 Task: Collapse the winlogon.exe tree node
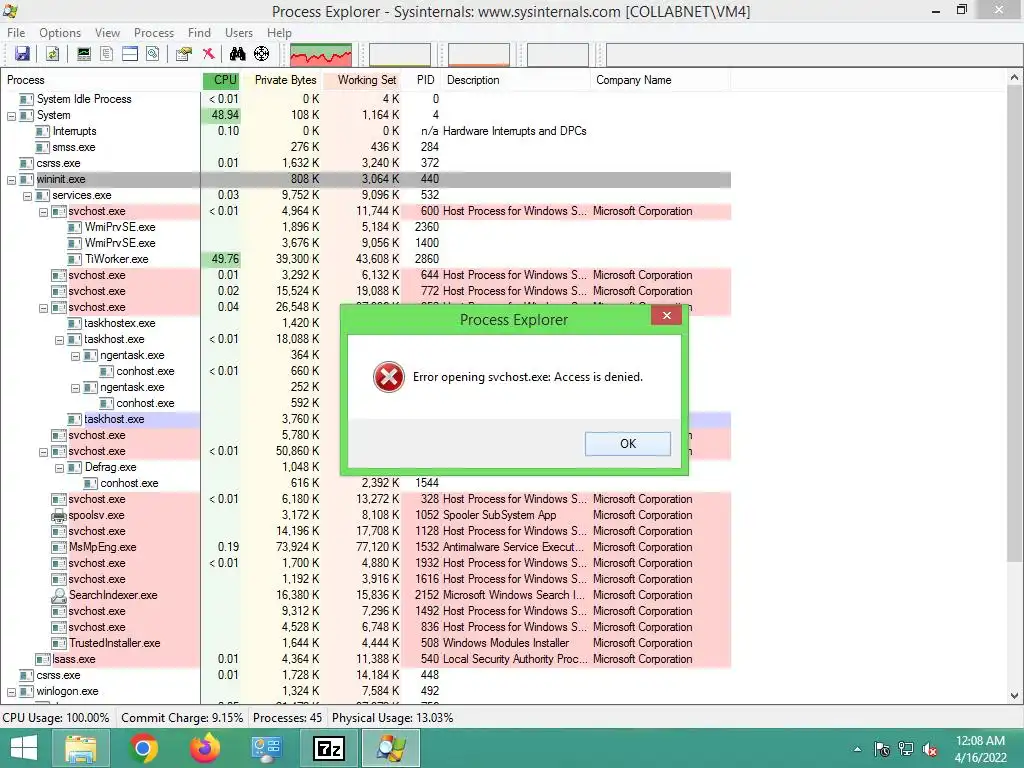[x=12, y=692]
